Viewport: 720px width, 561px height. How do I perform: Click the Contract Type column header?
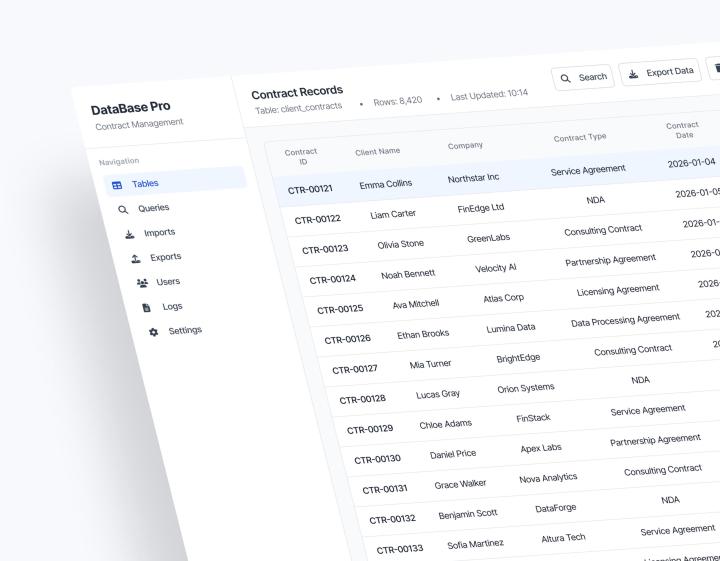[x=580, y=137]
